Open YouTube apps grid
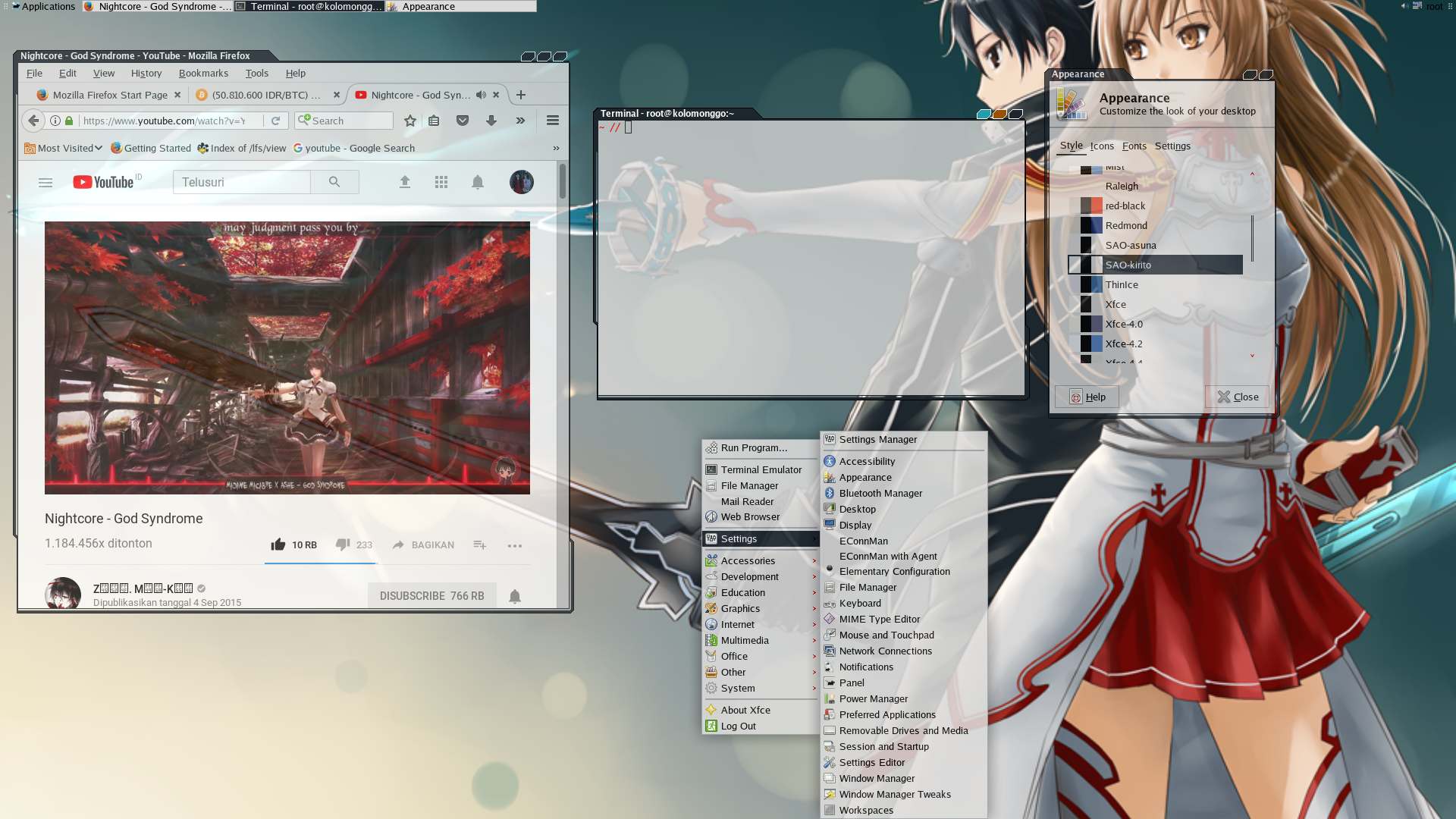Image resolution: width=1456 pixels, height=819 pixels. [x=441, y=182]
